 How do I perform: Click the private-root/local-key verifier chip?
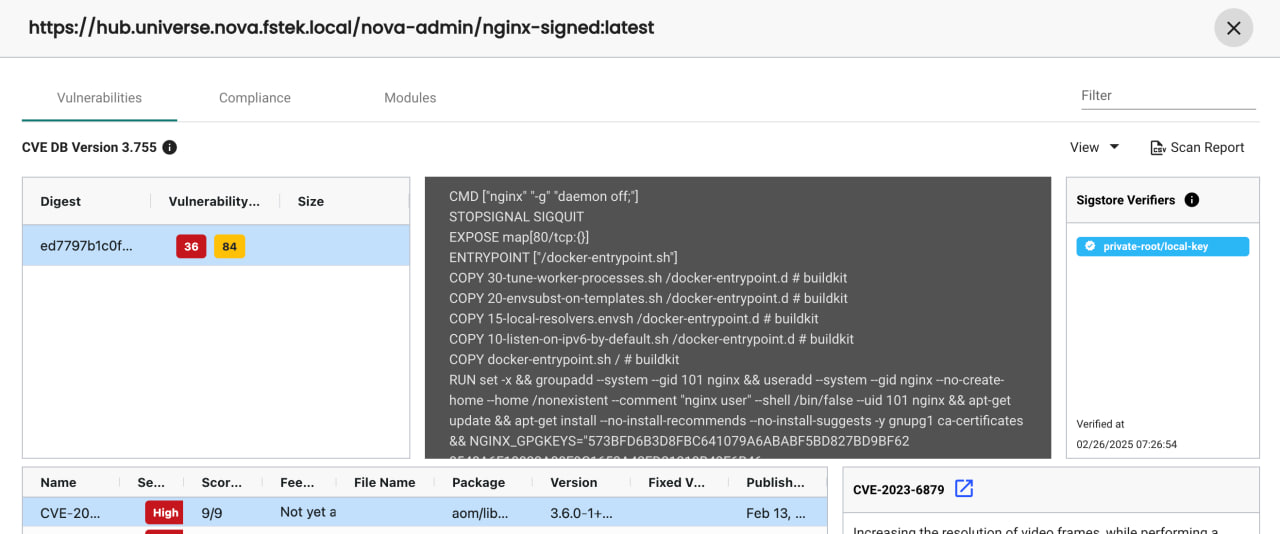(1162, 246)
